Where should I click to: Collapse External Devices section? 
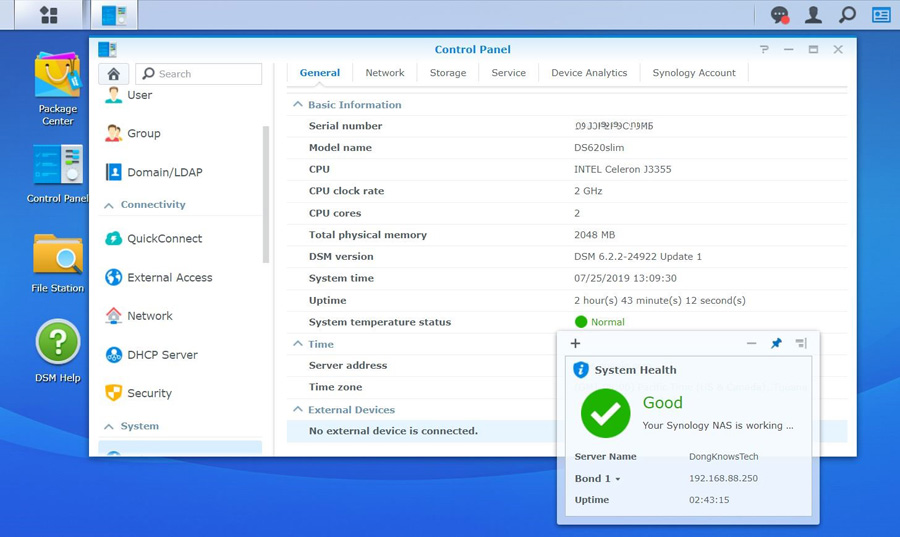pyautogui.click(x=297, y=409)
